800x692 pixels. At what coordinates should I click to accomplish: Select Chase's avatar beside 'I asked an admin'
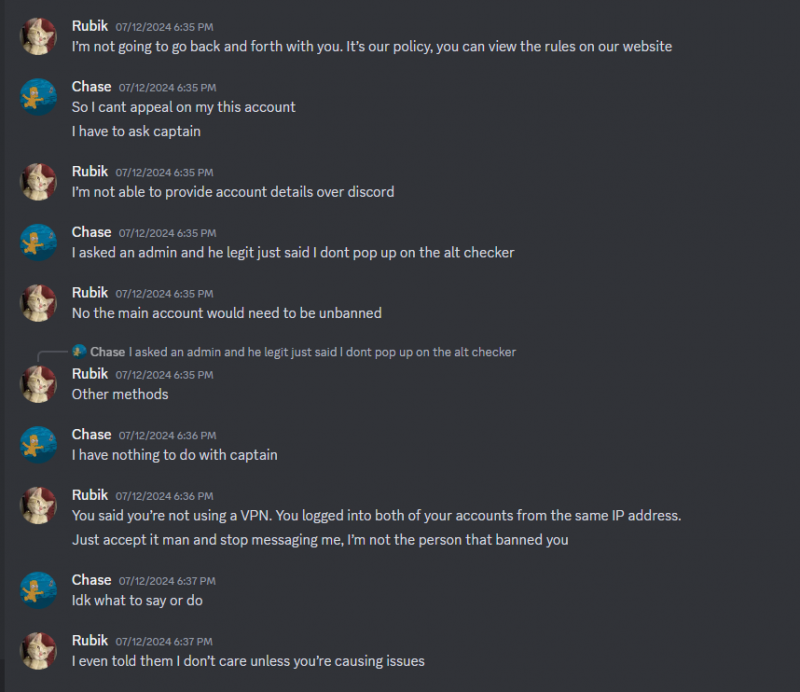click(38, 242)
